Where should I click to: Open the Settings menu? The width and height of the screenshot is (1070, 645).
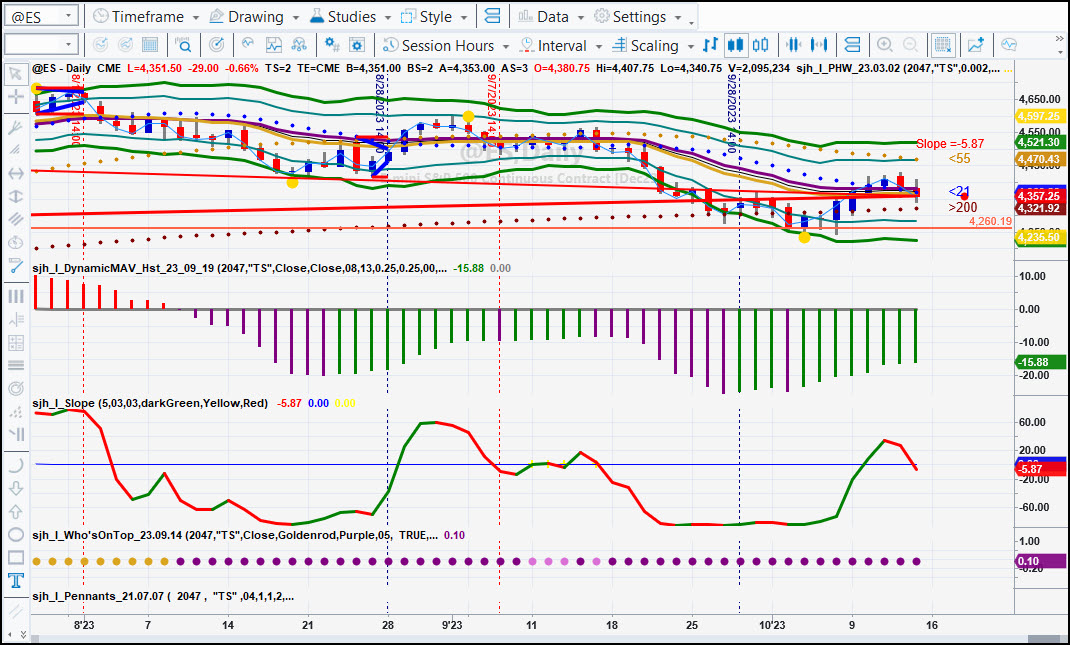(x=630, y=16)
